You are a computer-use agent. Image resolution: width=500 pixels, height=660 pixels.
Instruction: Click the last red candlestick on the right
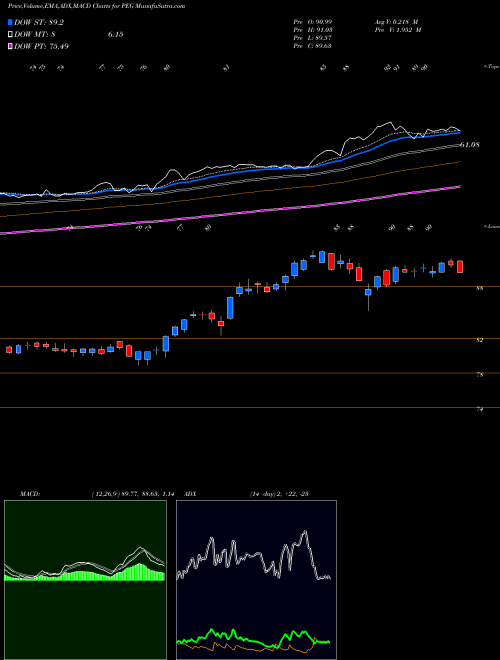(x=460, y=266)
